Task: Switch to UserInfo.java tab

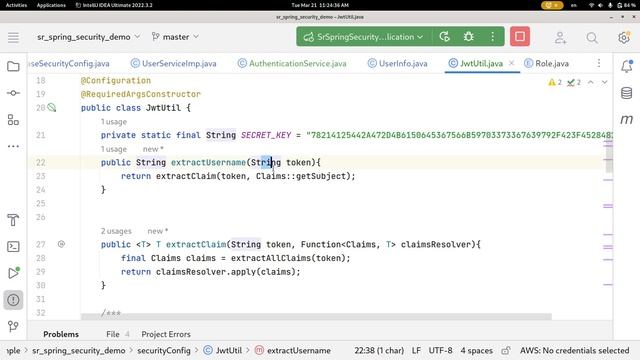Action: [398, 64]
